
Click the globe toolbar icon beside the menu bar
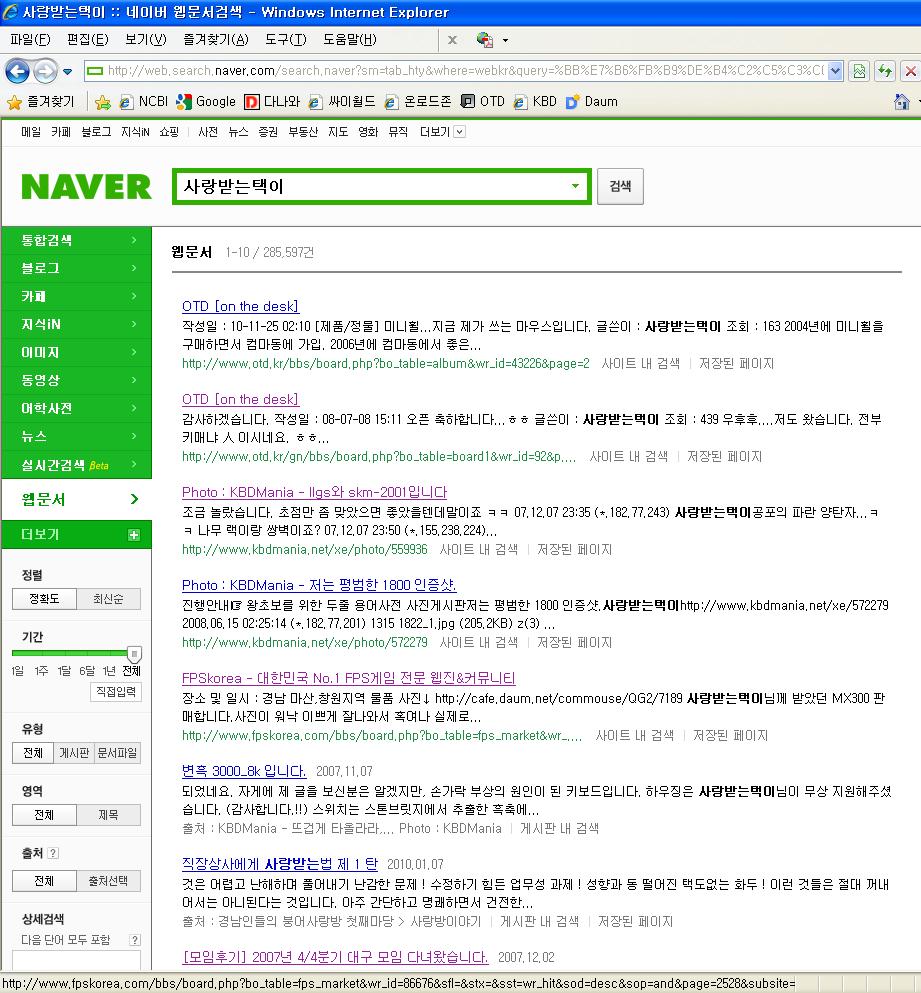485,40
